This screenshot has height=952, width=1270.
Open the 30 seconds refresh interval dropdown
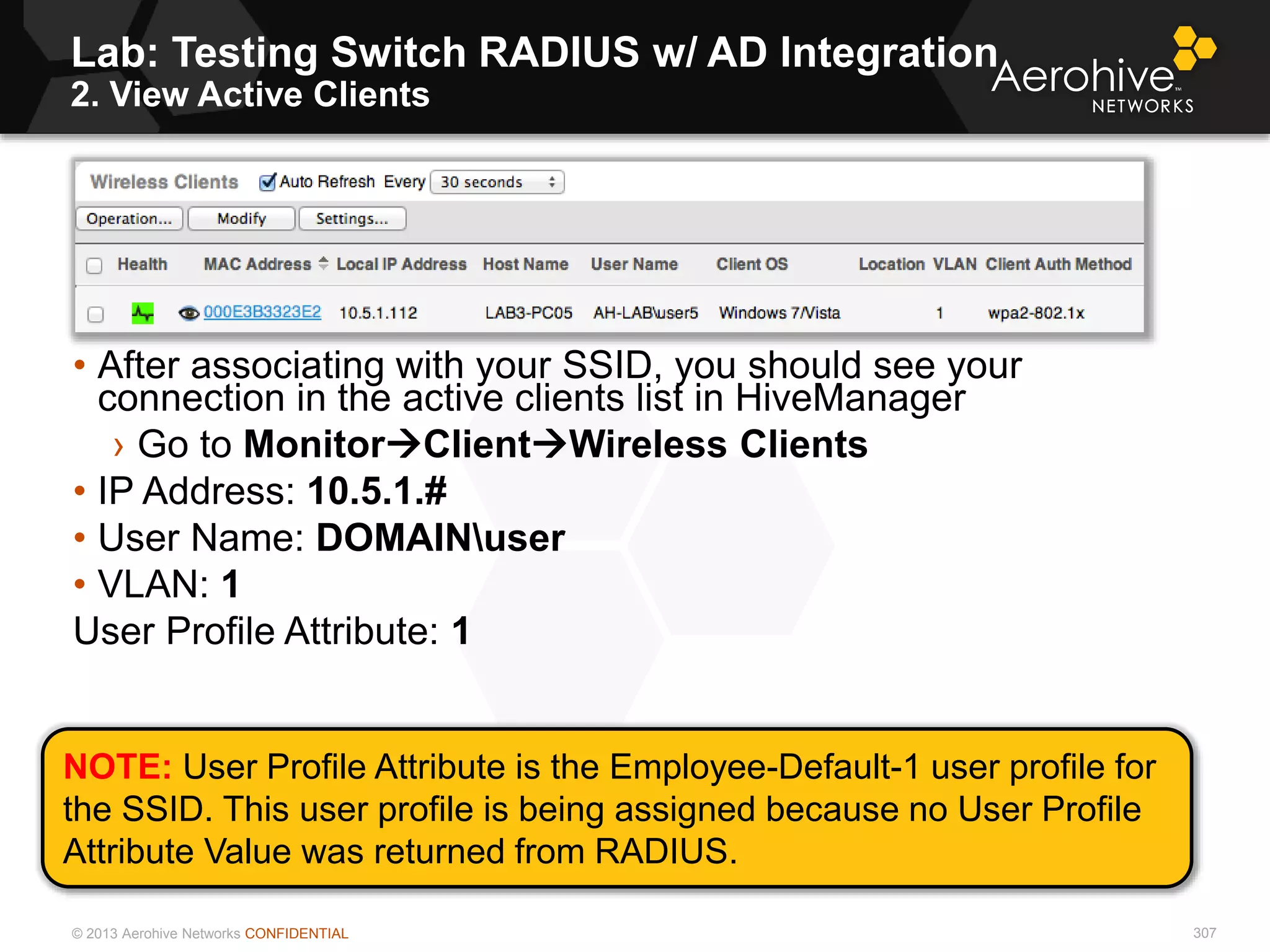pos(497,182)
